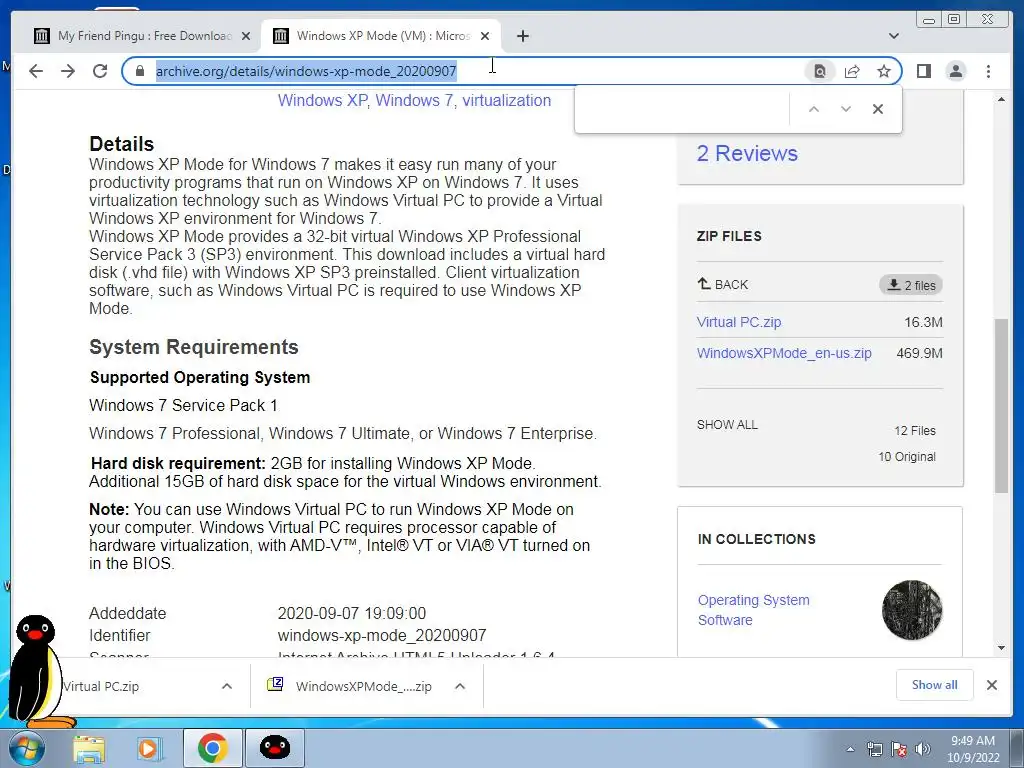This screenshot has width=1024, height=768.
Task: Click the address bar URL
Action: pyautogui.click(x=306, y=71)
